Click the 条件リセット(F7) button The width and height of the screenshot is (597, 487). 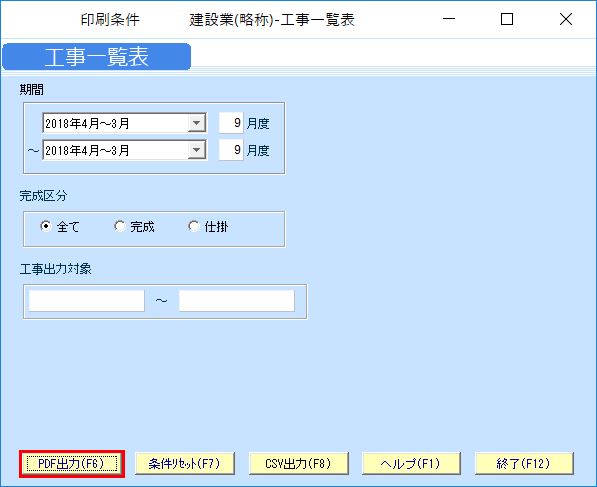pyautogui.click(x=185, y=463)
